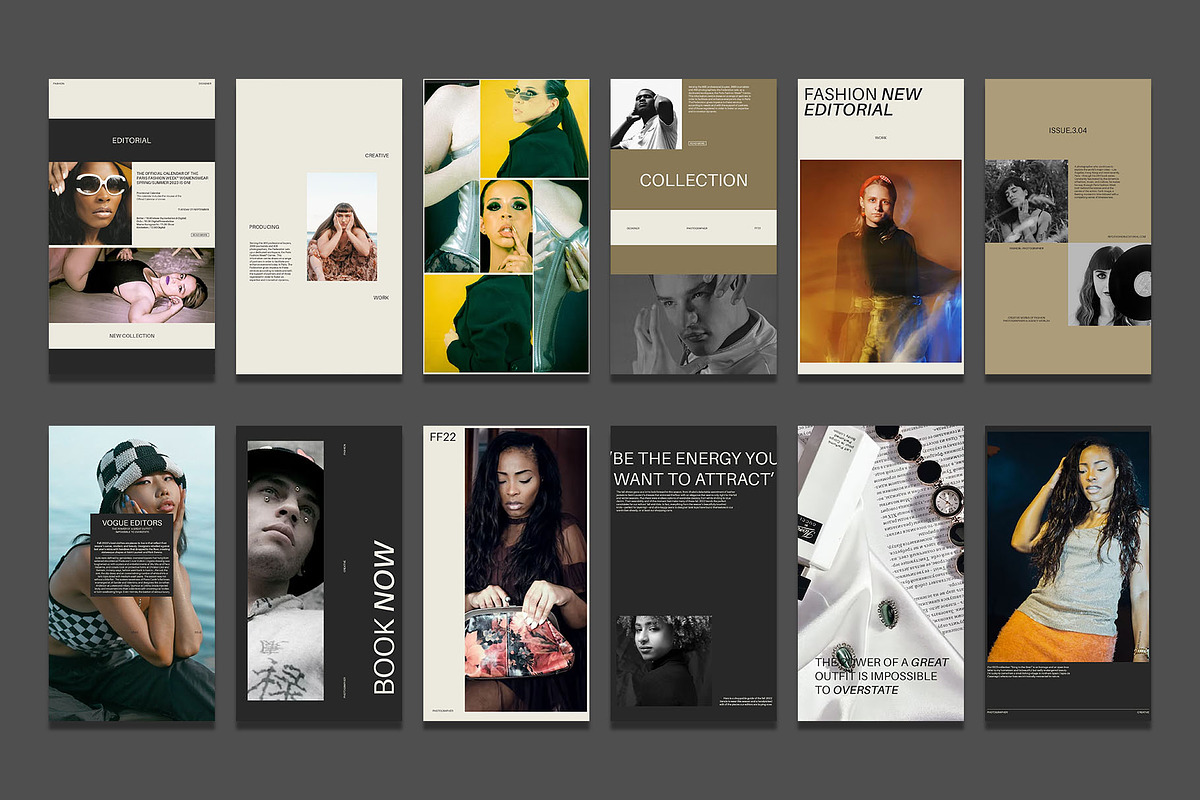
Task: Click the vertical "BOOK NOW" text
Action: pyautogui.click(x=385, y=617)
